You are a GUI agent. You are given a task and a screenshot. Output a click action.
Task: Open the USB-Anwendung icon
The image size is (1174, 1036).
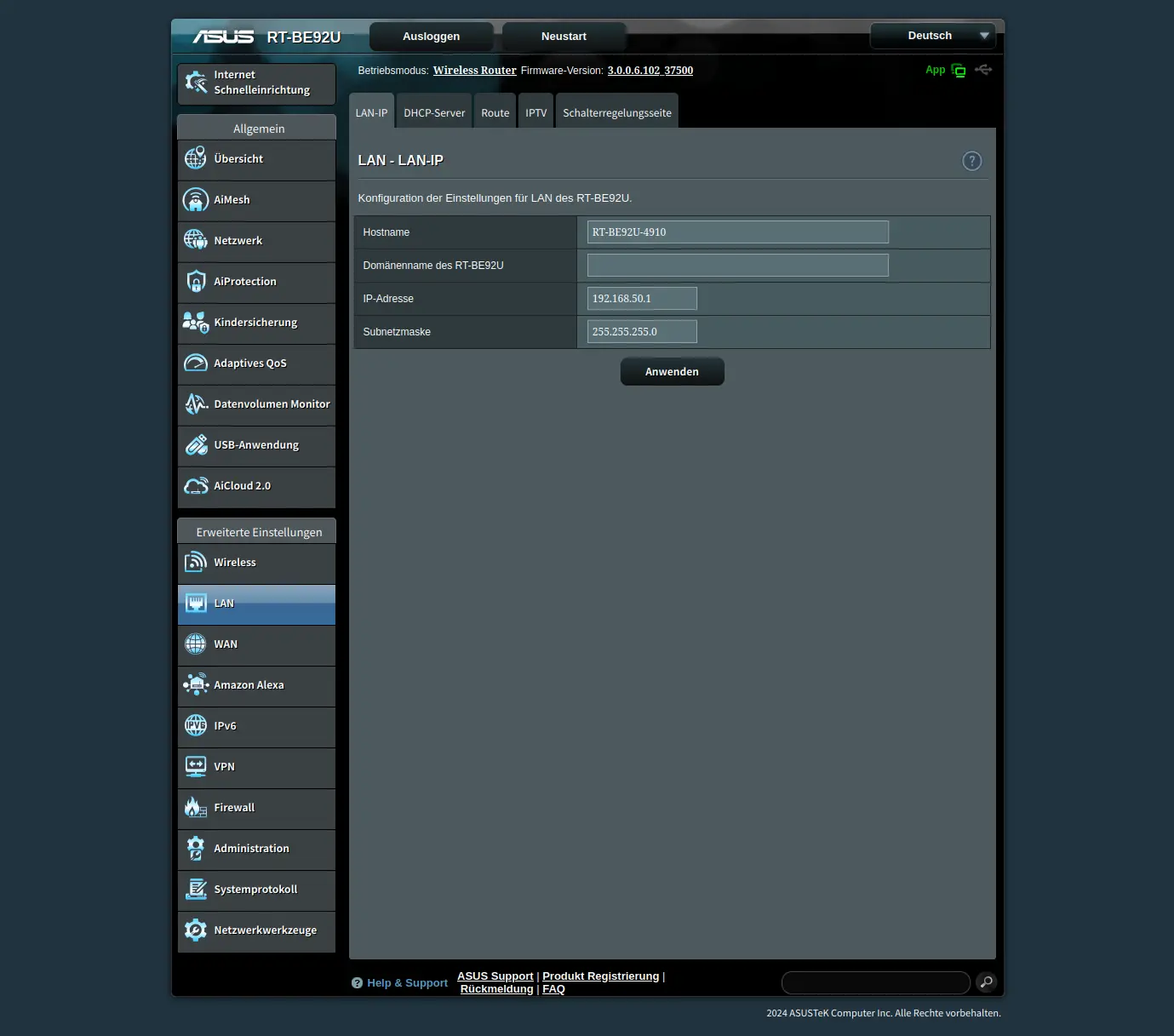point(196,445)
